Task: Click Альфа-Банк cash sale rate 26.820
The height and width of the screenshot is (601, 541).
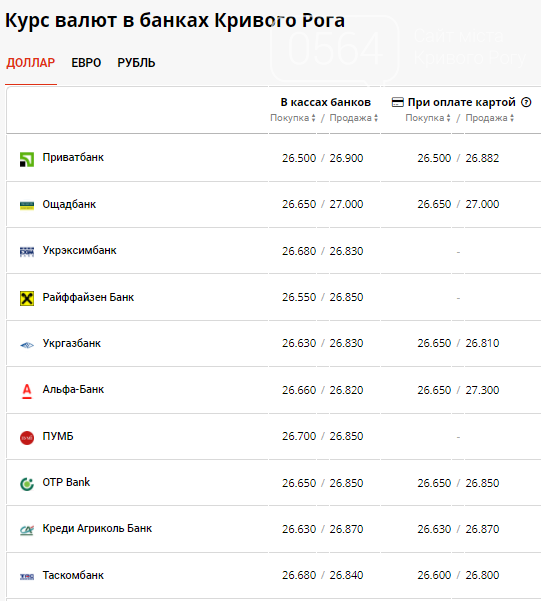Action: pos(346,390)
